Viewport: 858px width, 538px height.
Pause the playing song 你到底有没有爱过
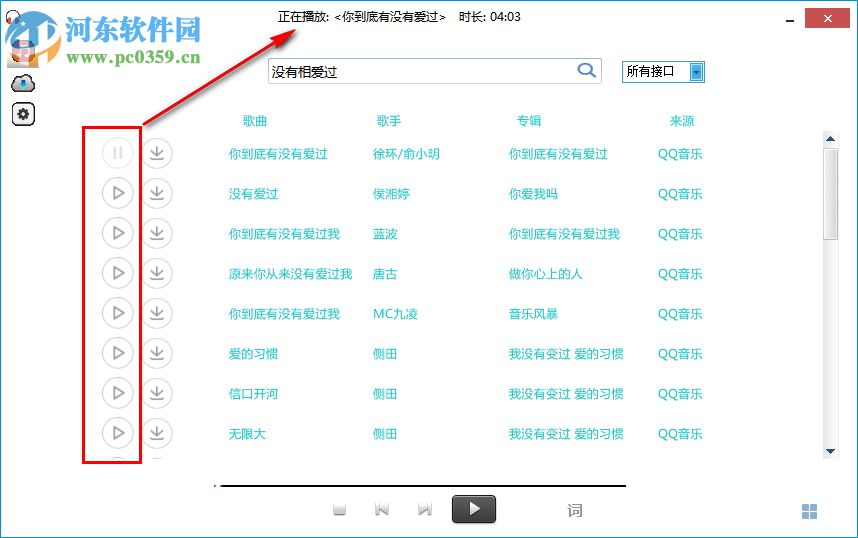(x=118, y=153)
